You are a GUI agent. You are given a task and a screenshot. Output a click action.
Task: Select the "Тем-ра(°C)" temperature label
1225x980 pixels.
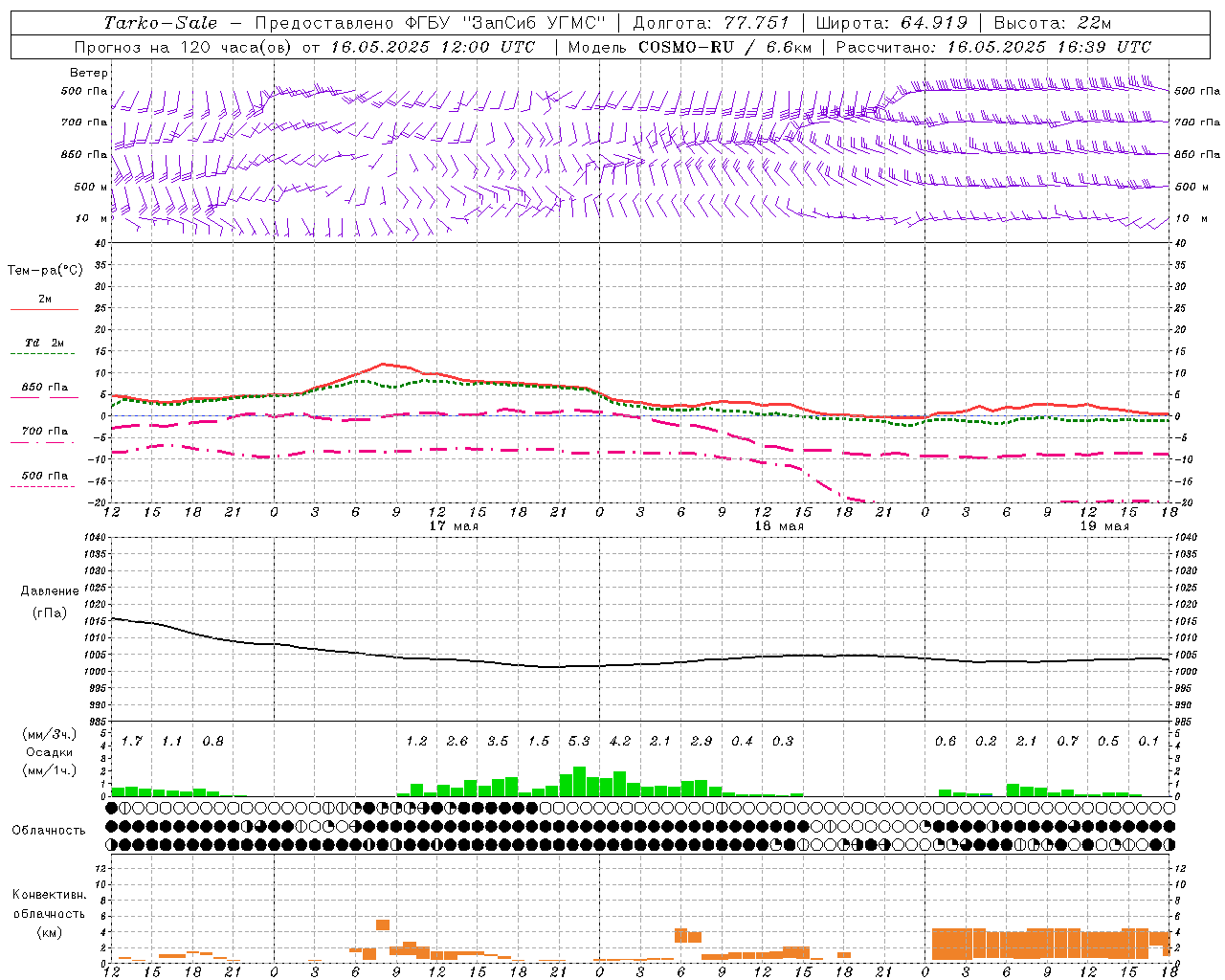pyautogui.click(x=45, y=270)
